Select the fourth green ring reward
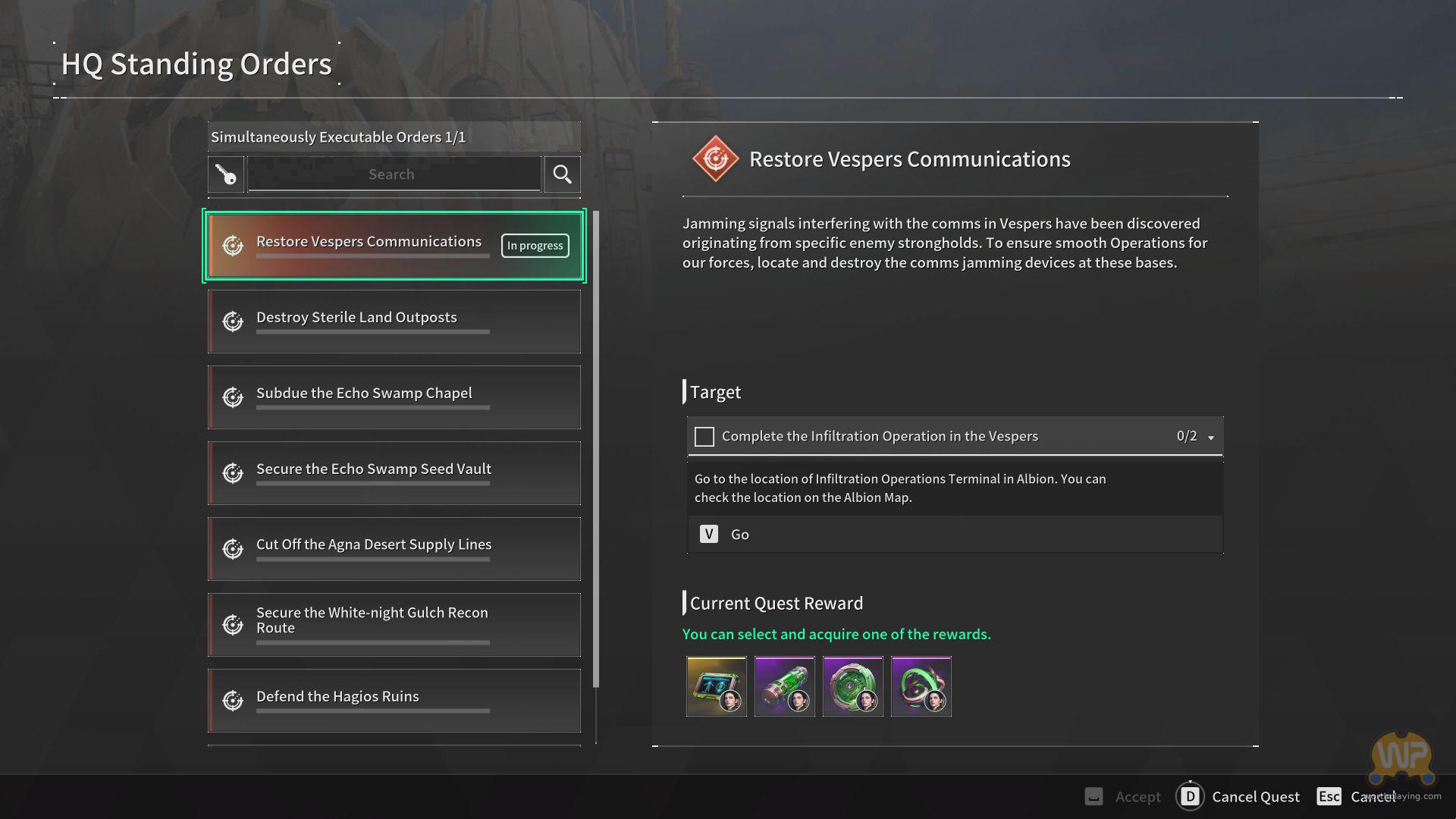The image size is (1456, 819). coord(921,686)
